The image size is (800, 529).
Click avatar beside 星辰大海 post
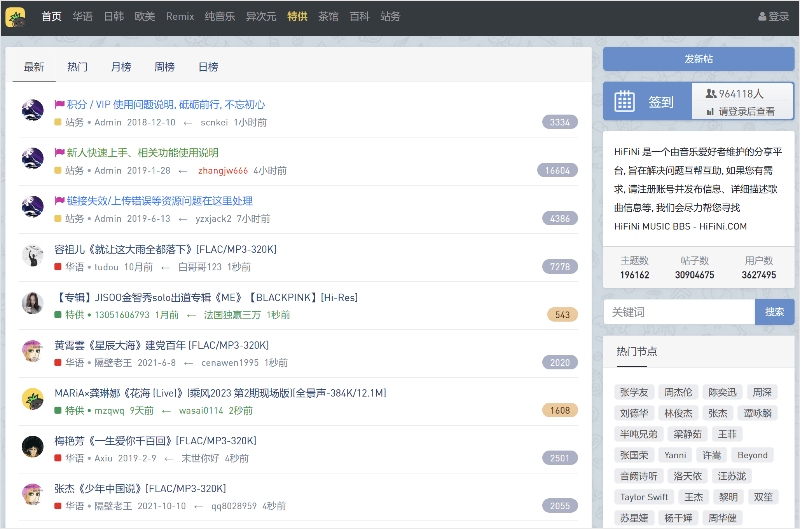pos(33,350)
